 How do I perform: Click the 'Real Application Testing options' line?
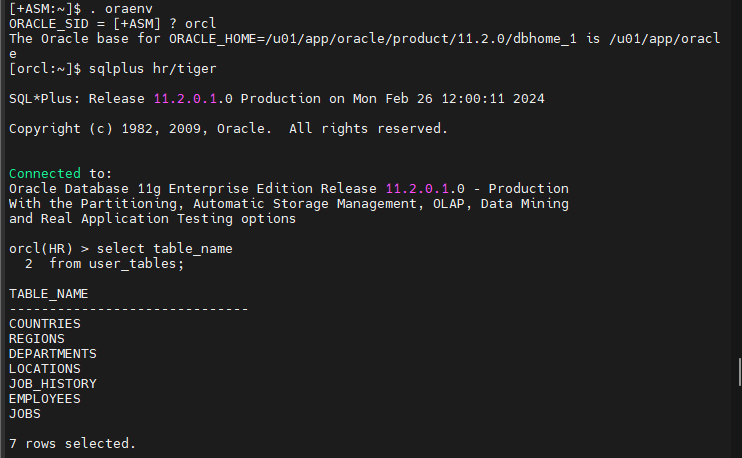(x=152, y=219)
